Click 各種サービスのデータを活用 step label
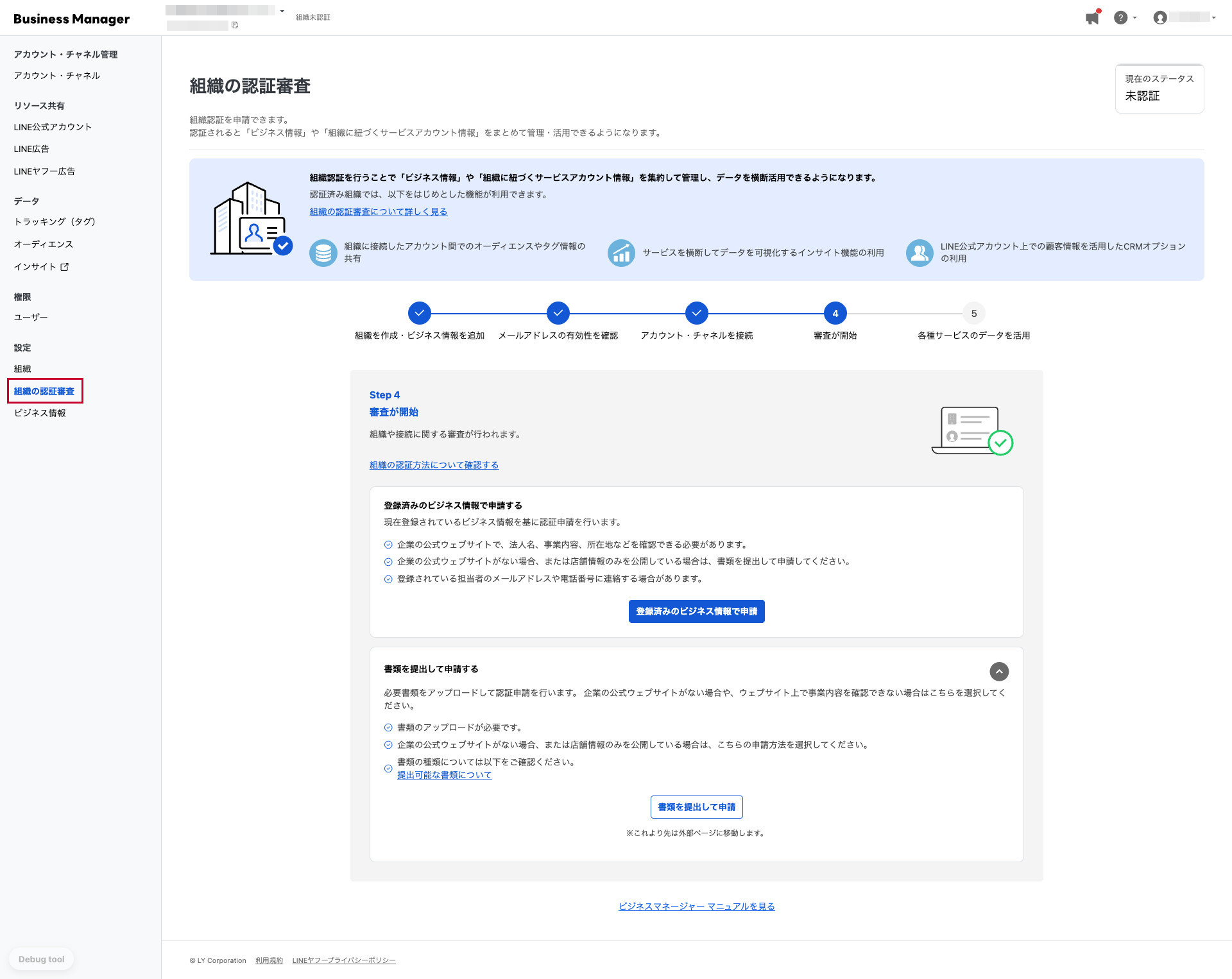Screen dimensions: 1232x979 pos(974,336)
